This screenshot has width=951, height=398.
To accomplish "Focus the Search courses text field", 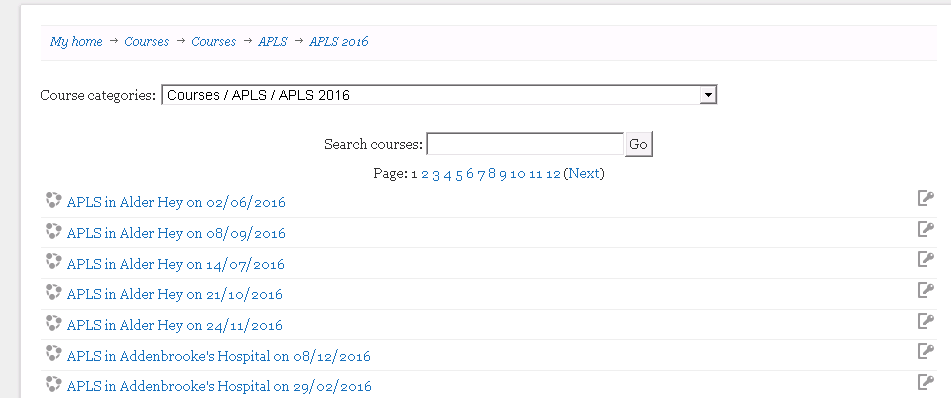I will click(525, 144).
